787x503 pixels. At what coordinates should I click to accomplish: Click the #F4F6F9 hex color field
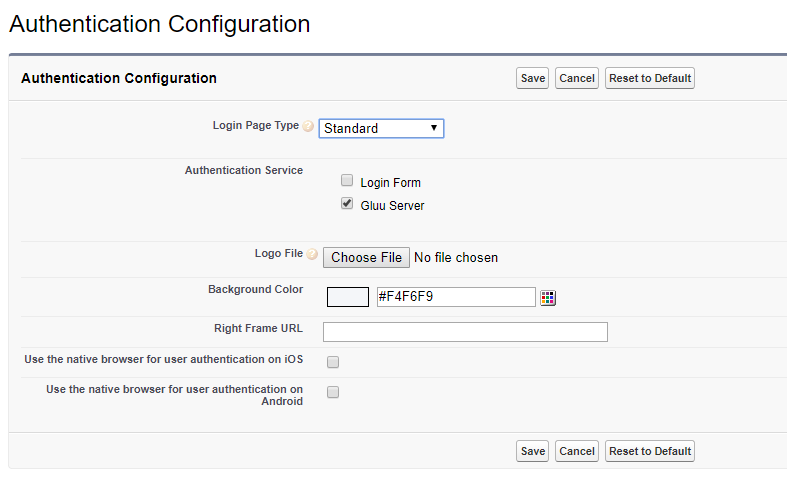pos(455,297)
